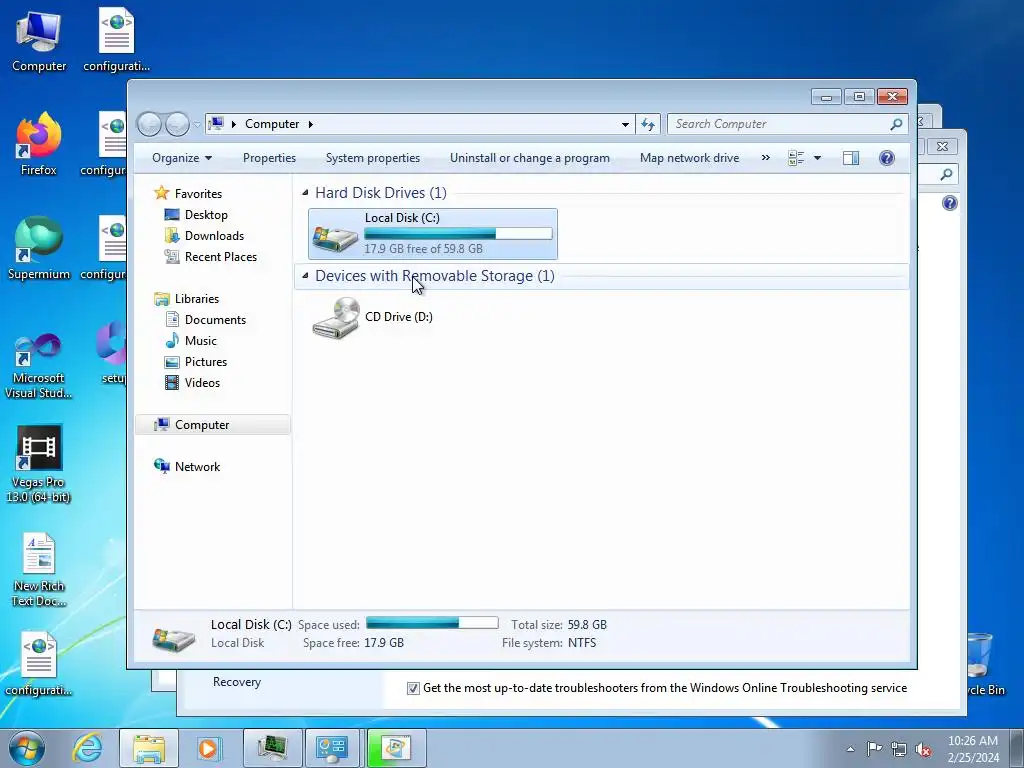Toggle the preview pane button
Screen dimensions: 1024x768
(x=850, y=158)
